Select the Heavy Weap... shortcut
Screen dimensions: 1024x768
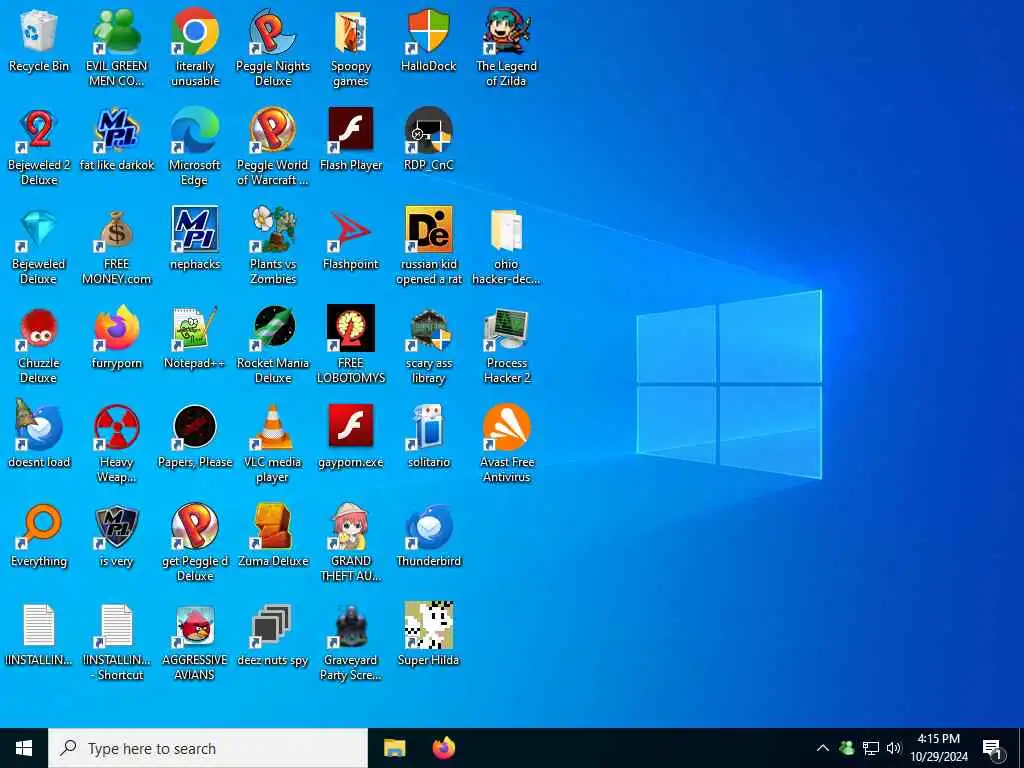(x=116, y=427)
